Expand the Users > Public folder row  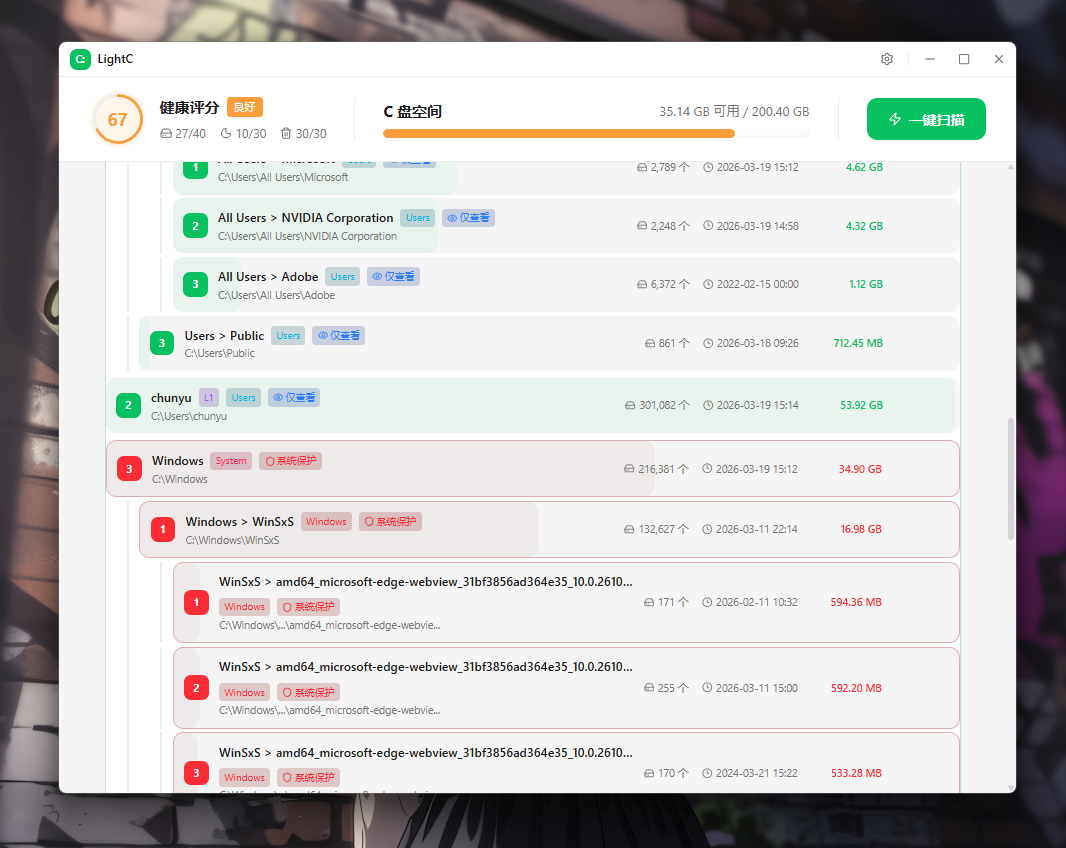click(x=549, y=343)
